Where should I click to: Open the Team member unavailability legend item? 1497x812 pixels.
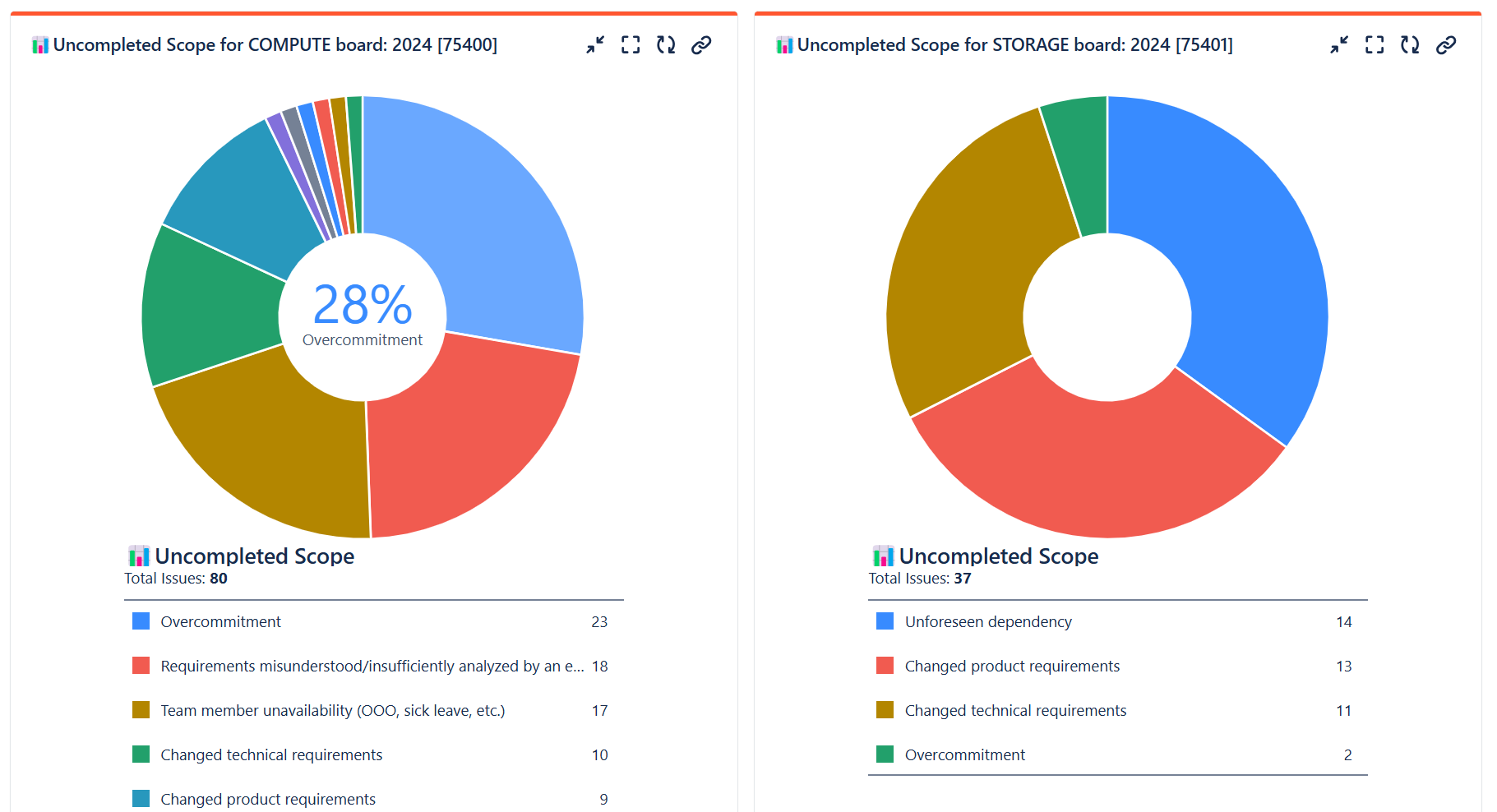coord(333,711)
